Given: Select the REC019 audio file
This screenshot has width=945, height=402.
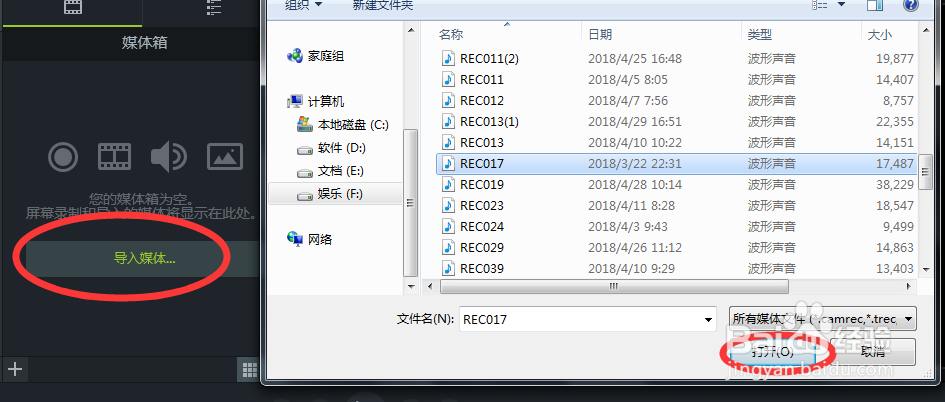Looking at the screenshot, I should click(676, 184).
